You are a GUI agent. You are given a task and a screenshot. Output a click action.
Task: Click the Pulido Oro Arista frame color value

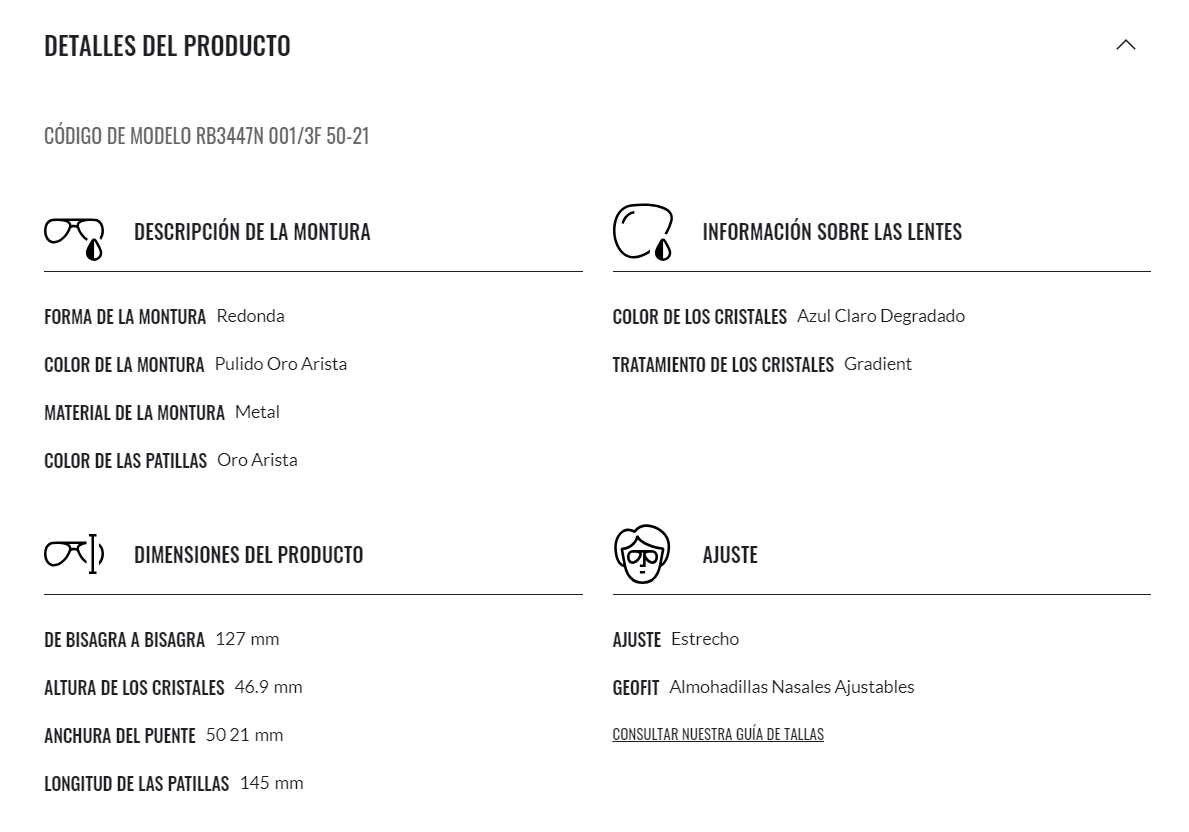coord(281,364)
